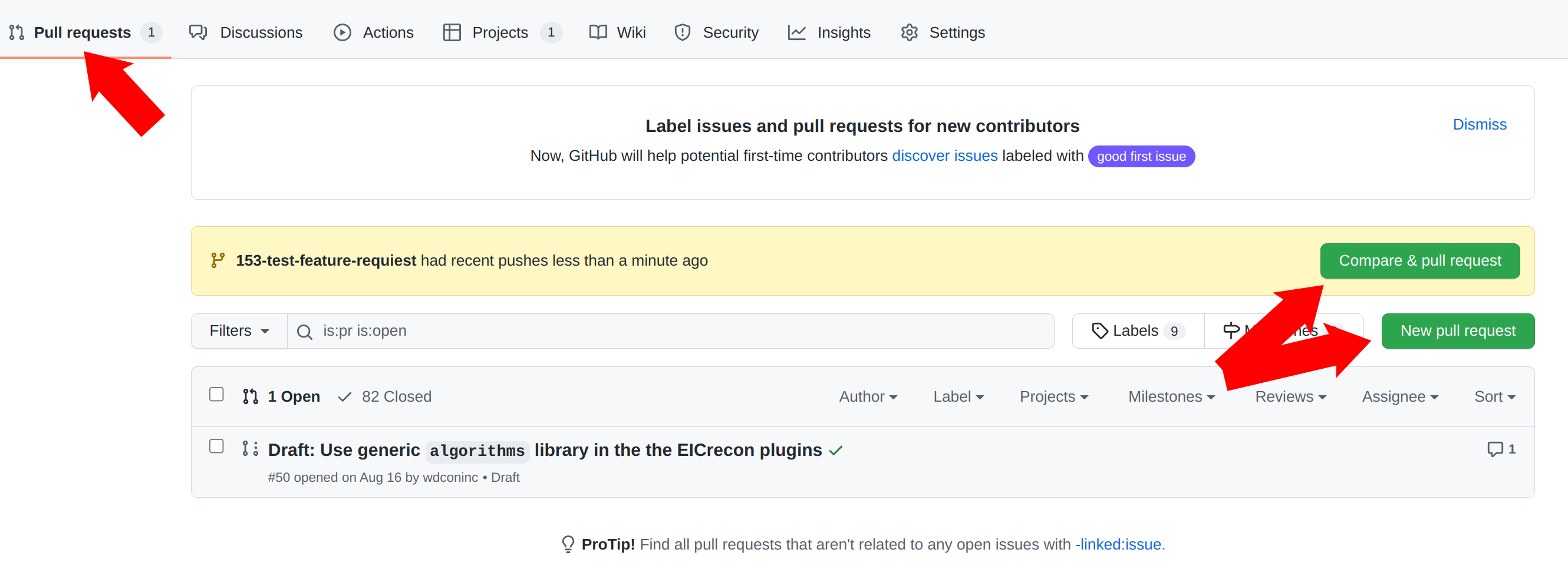The height and width of the screenshot is (579, 1568).
Task: Switch to the Projects tab
Action: pos(502,32)
